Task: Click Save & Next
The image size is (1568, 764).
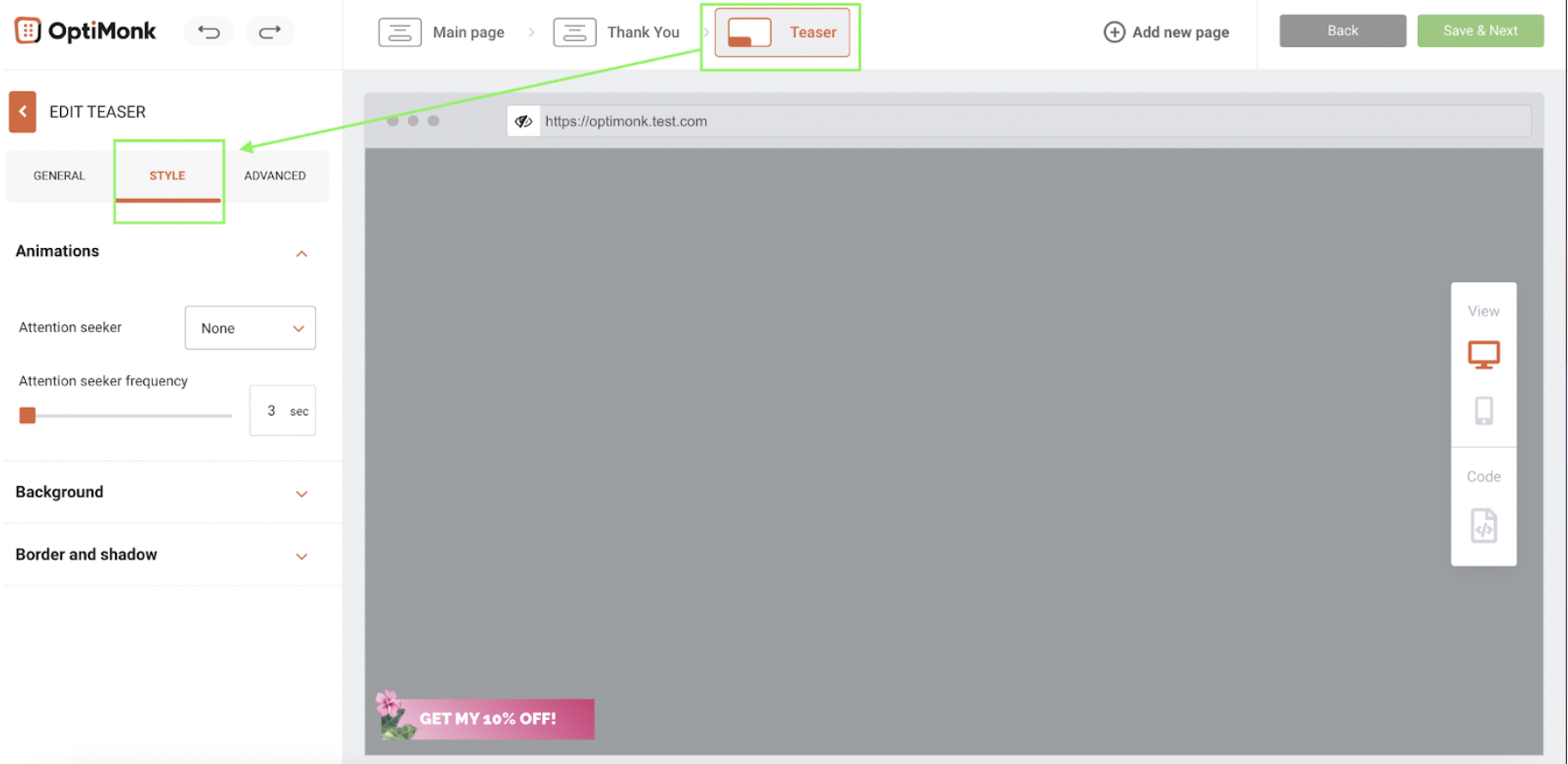Action: [x=1480, y=31]
